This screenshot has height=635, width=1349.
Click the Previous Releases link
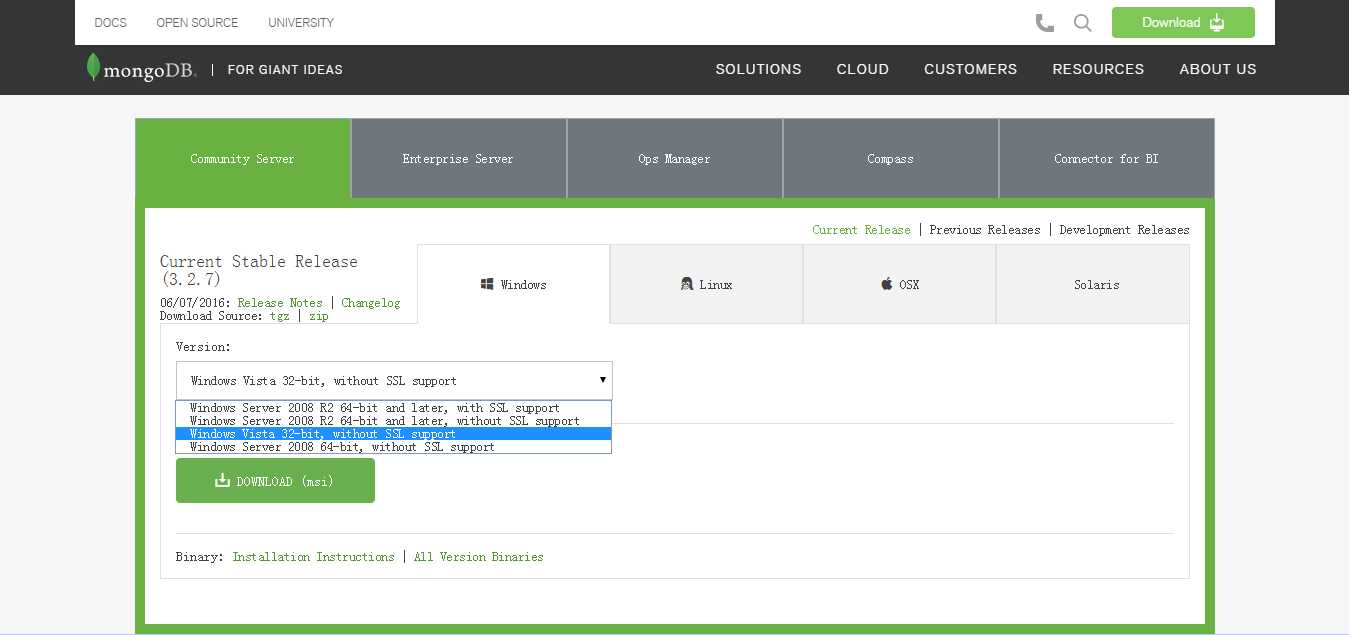coord(985,230)
